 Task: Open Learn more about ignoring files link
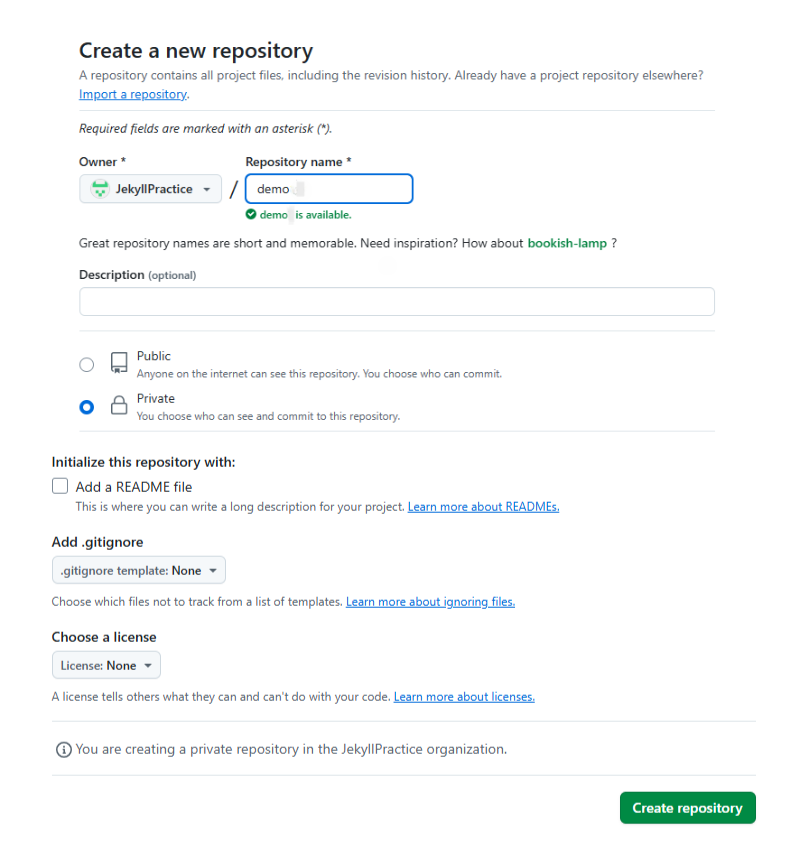(x=430, y=602)
